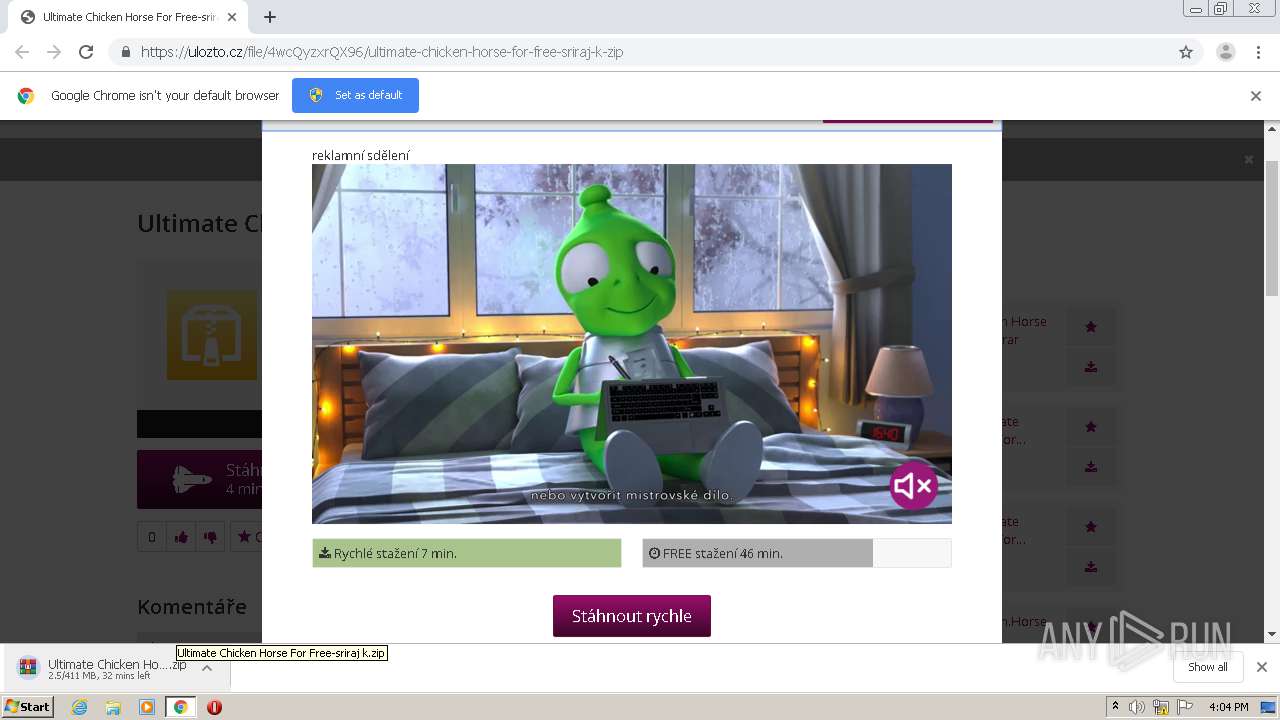Click the green Rychlé stažení 7 min bar

[x=467, y=553]
